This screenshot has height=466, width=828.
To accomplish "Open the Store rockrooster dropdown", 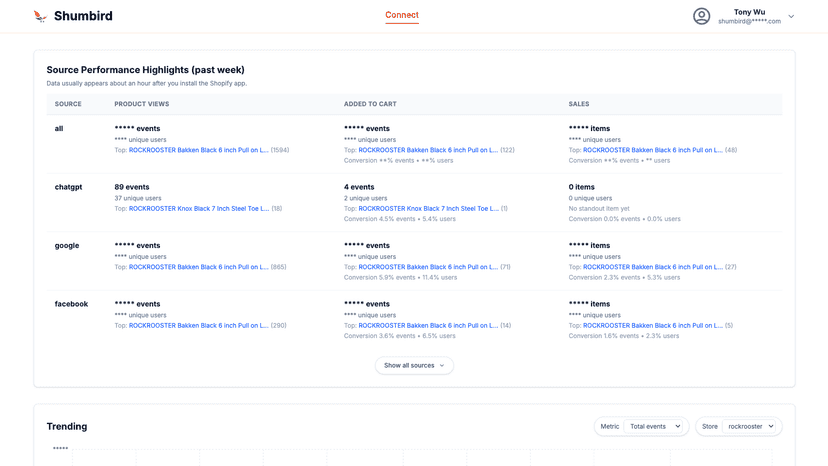I will (x=750, y=426).
